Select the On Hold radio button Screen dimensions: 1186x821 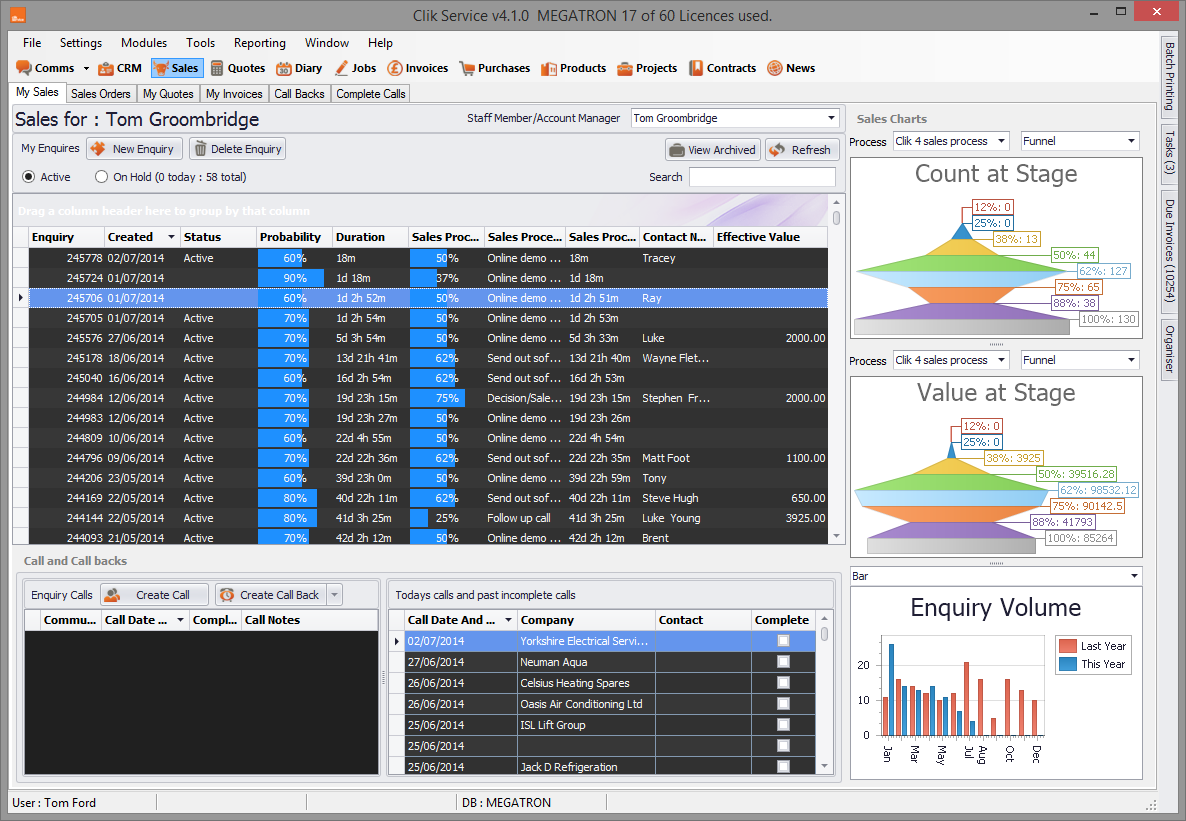101,177
